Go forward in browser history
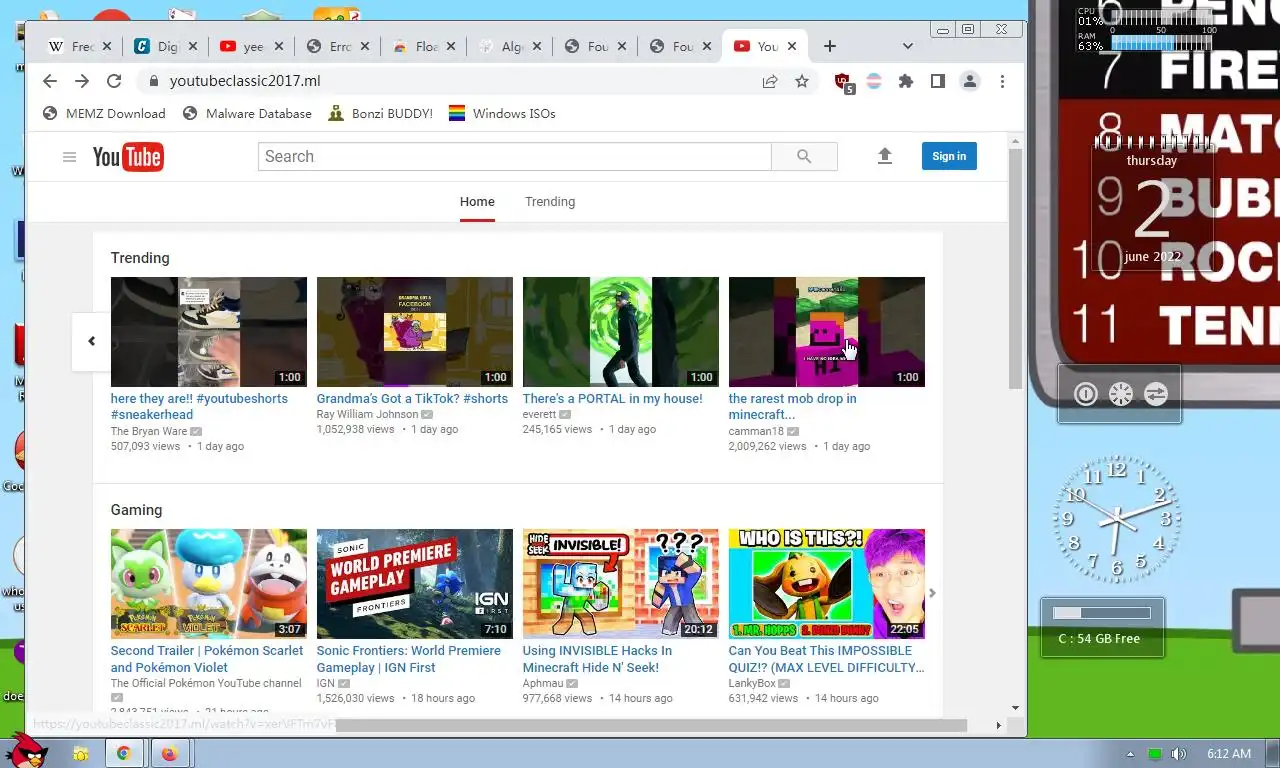 pyautogui.click(x=82, y=81)
